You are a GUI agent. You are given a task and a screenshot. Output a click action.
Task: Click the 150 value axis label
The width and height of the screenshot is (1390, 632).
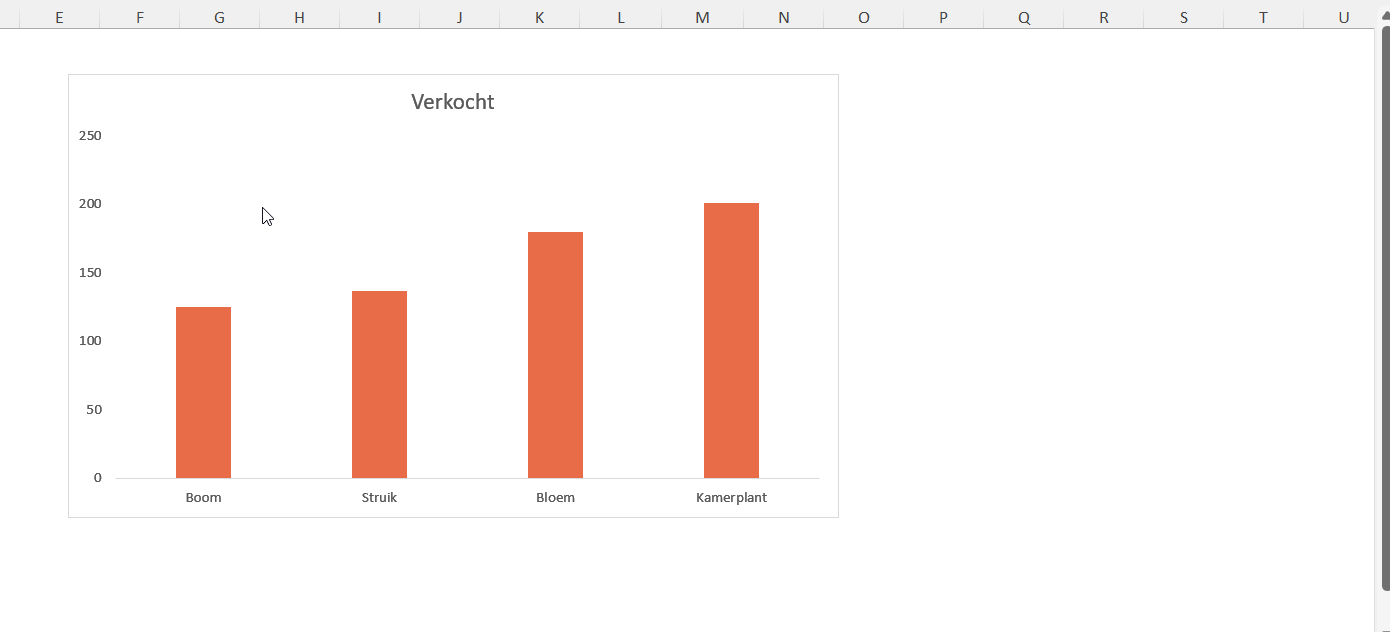[90, 273]
